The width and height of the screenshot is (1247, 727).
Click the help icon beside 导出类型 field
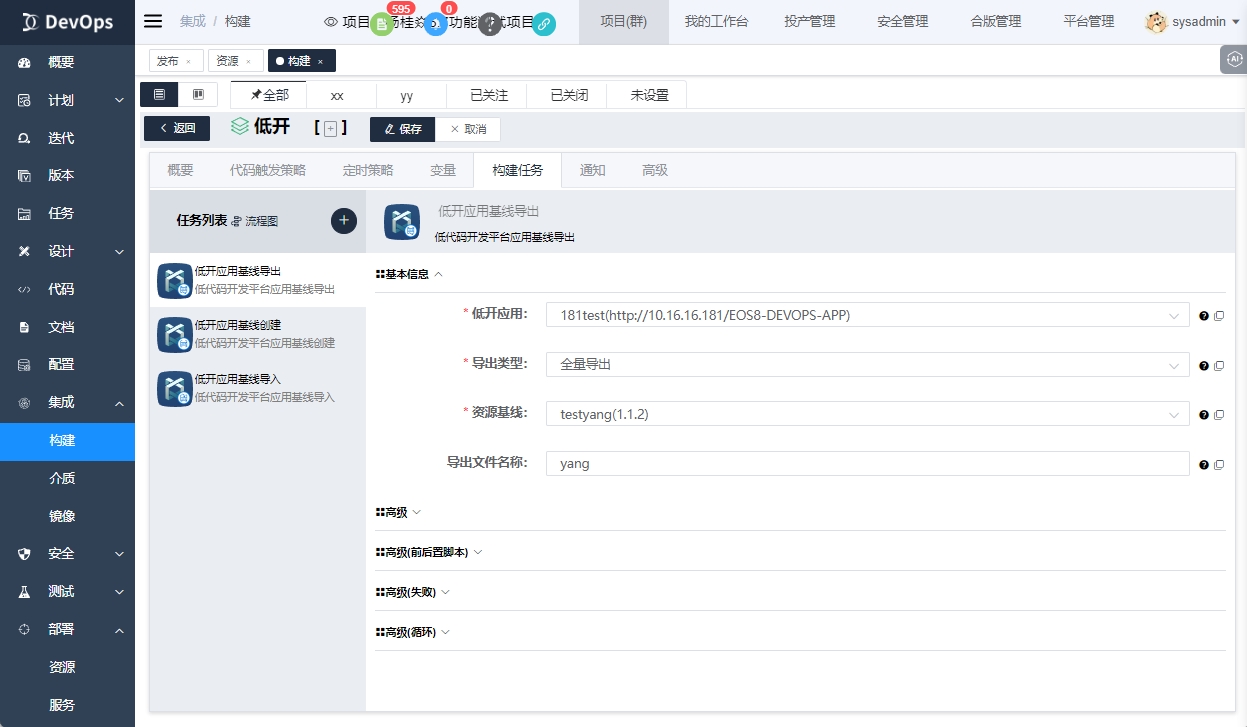tap(1204, 365)
